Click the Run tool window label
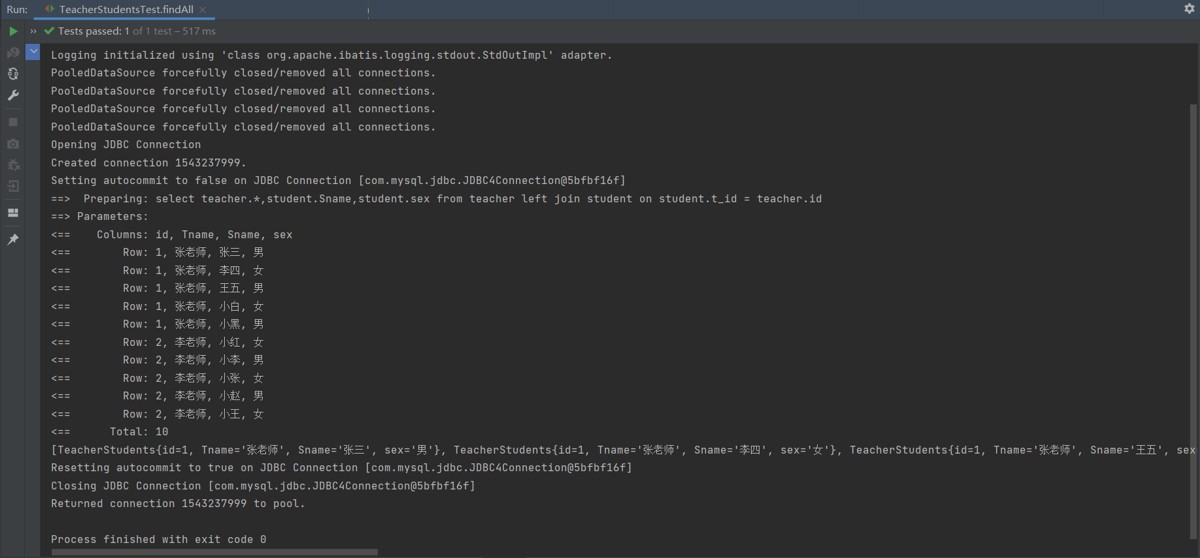The height and width of the screenshot is (558, 1200). tap(17, 9)
